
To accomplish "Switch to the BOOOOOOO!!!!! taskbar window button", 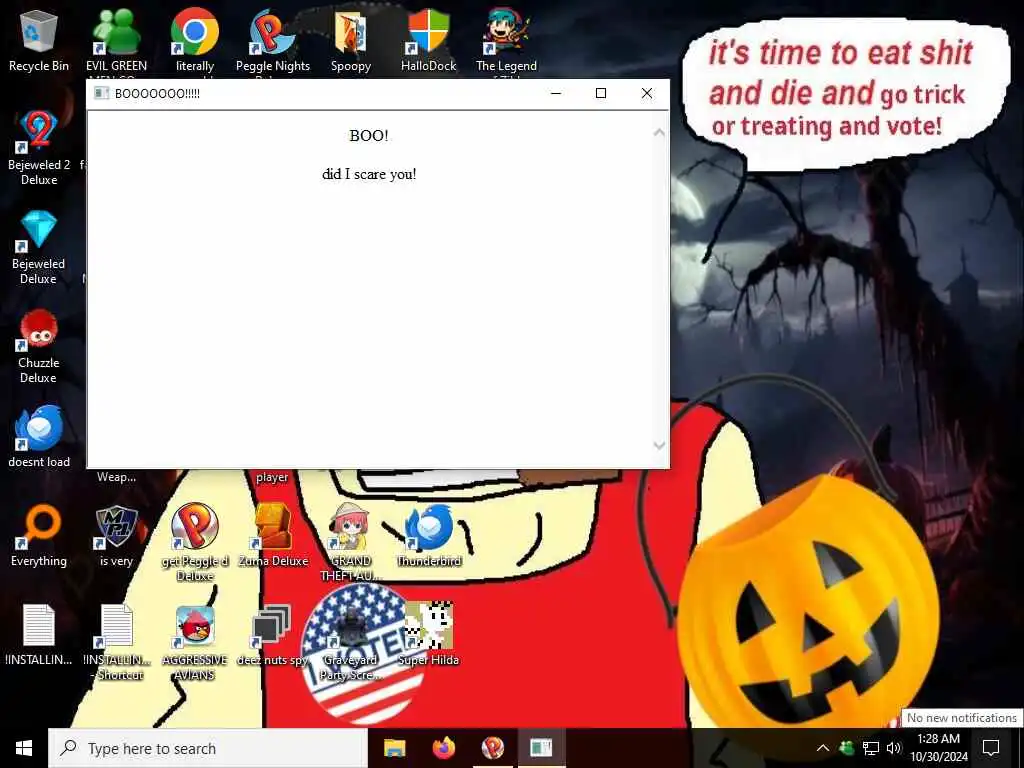I will click(x=541, y=748).
